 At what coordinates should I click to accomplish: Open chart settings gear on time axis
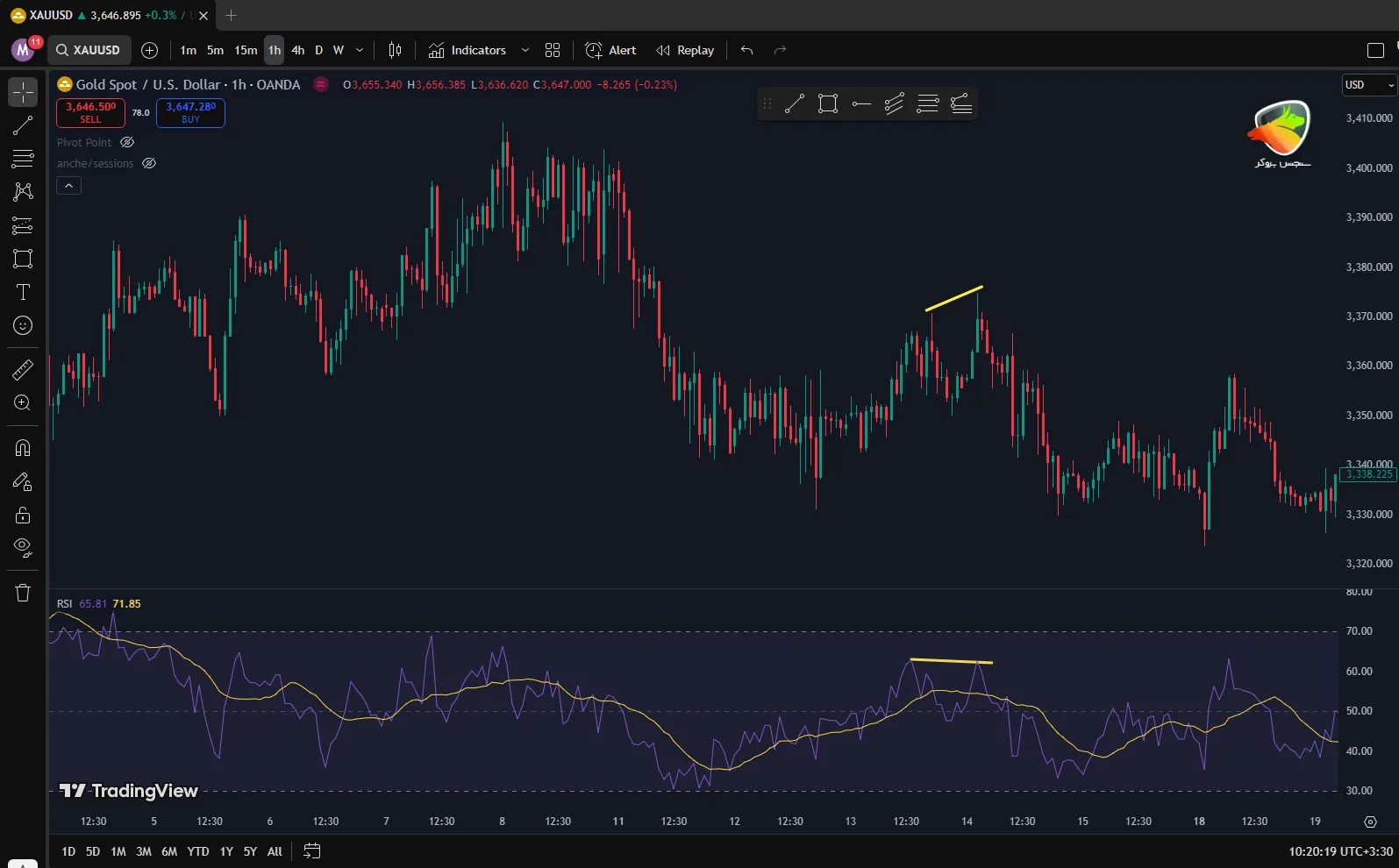pyautogui.click(x=1370, y=822)
